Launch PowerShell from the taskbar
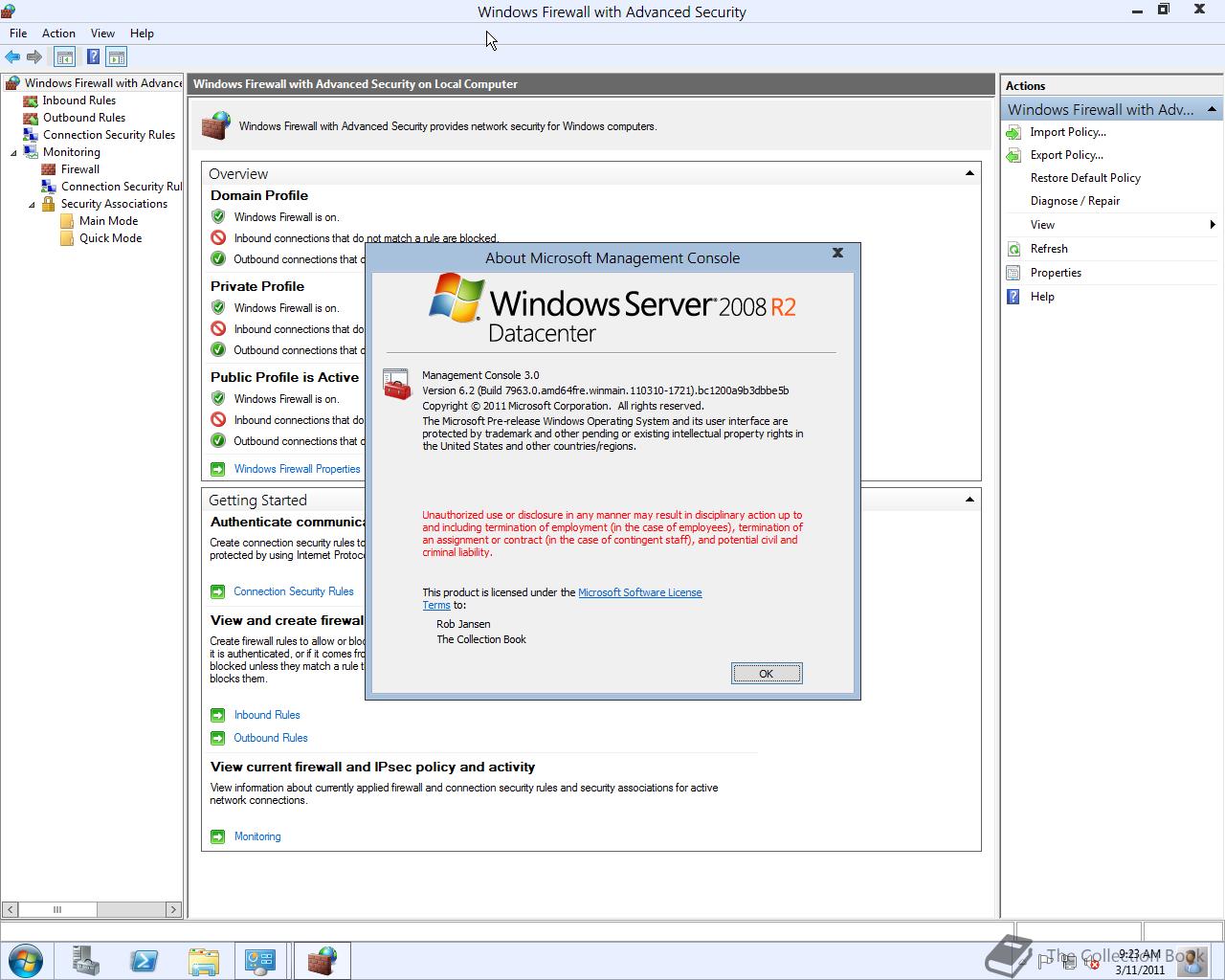 [145, 961]
